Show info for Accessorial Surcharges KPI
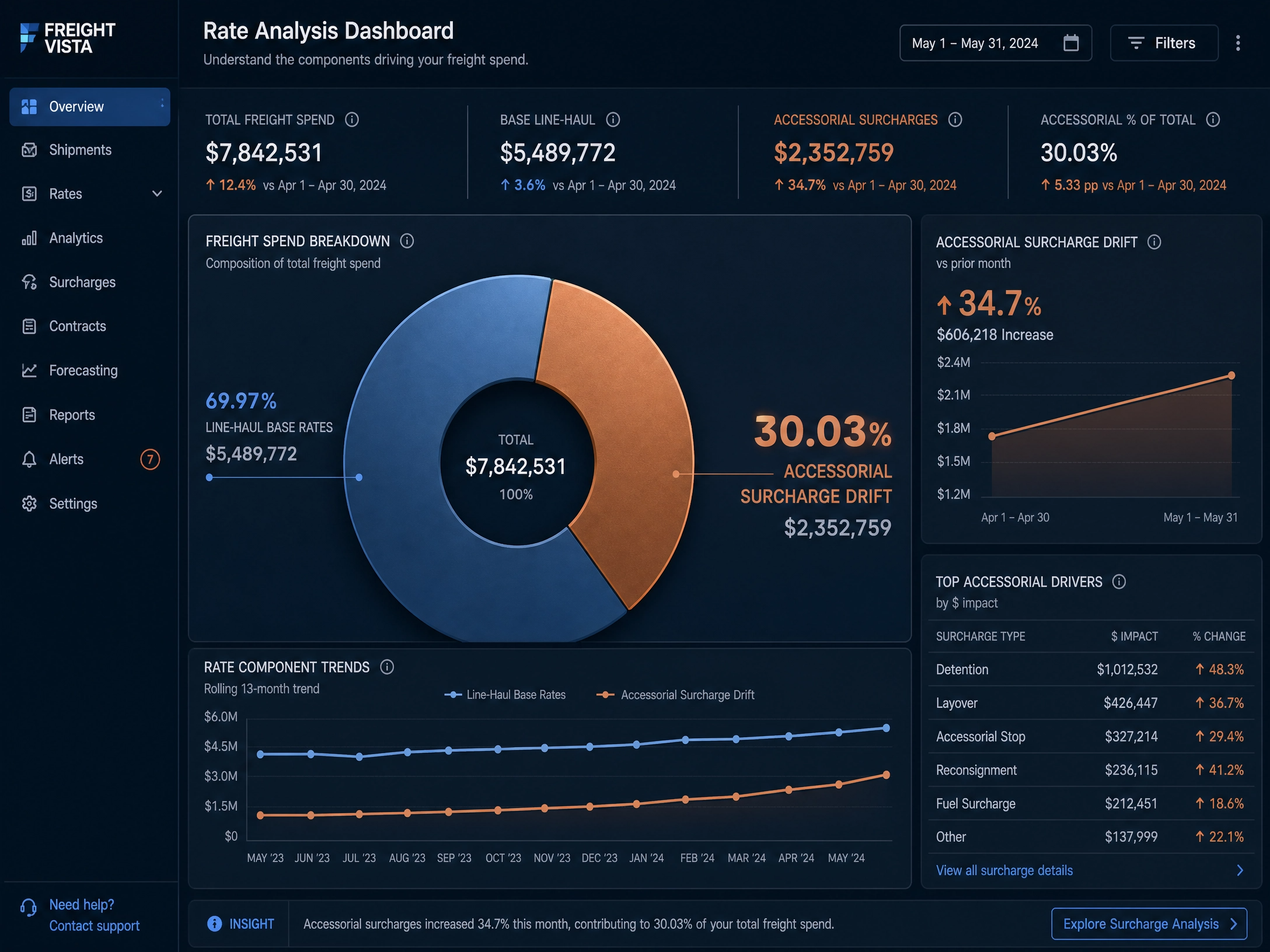Screen dimensions: 1270x952 coord(955,120)
